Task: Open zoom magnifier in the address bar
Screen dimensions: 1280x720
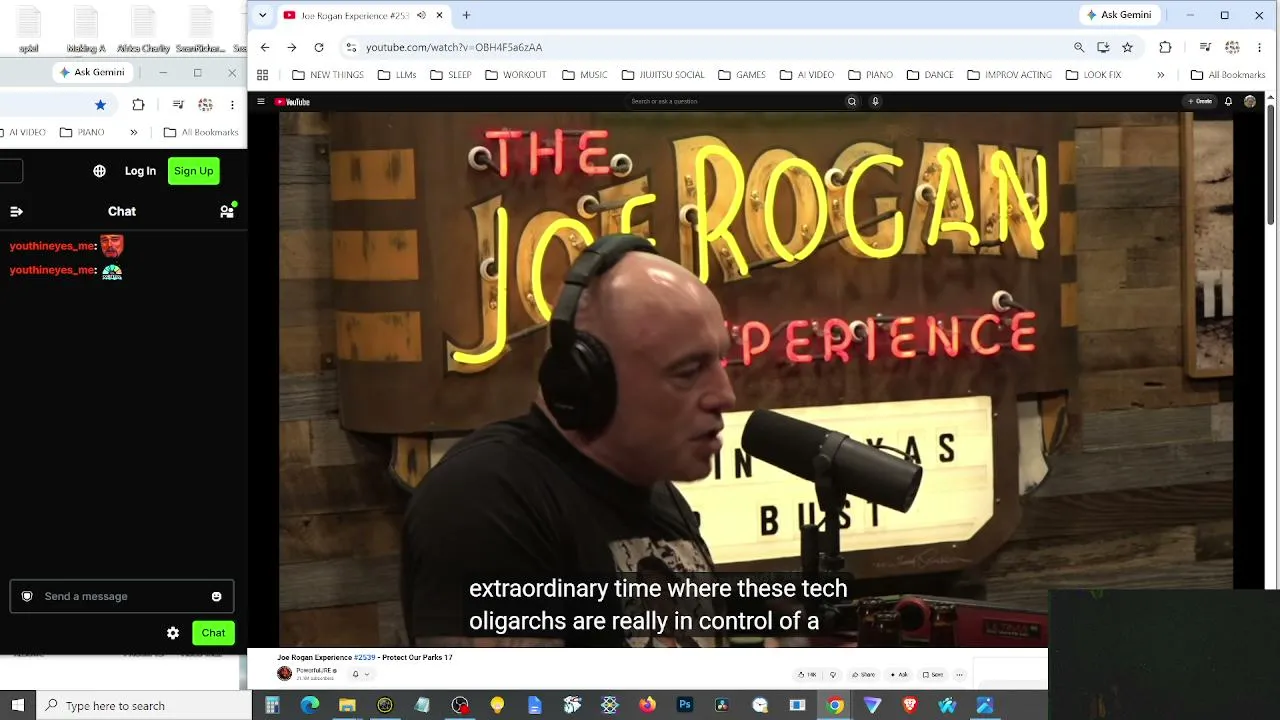Action: tap(1079, 47)
